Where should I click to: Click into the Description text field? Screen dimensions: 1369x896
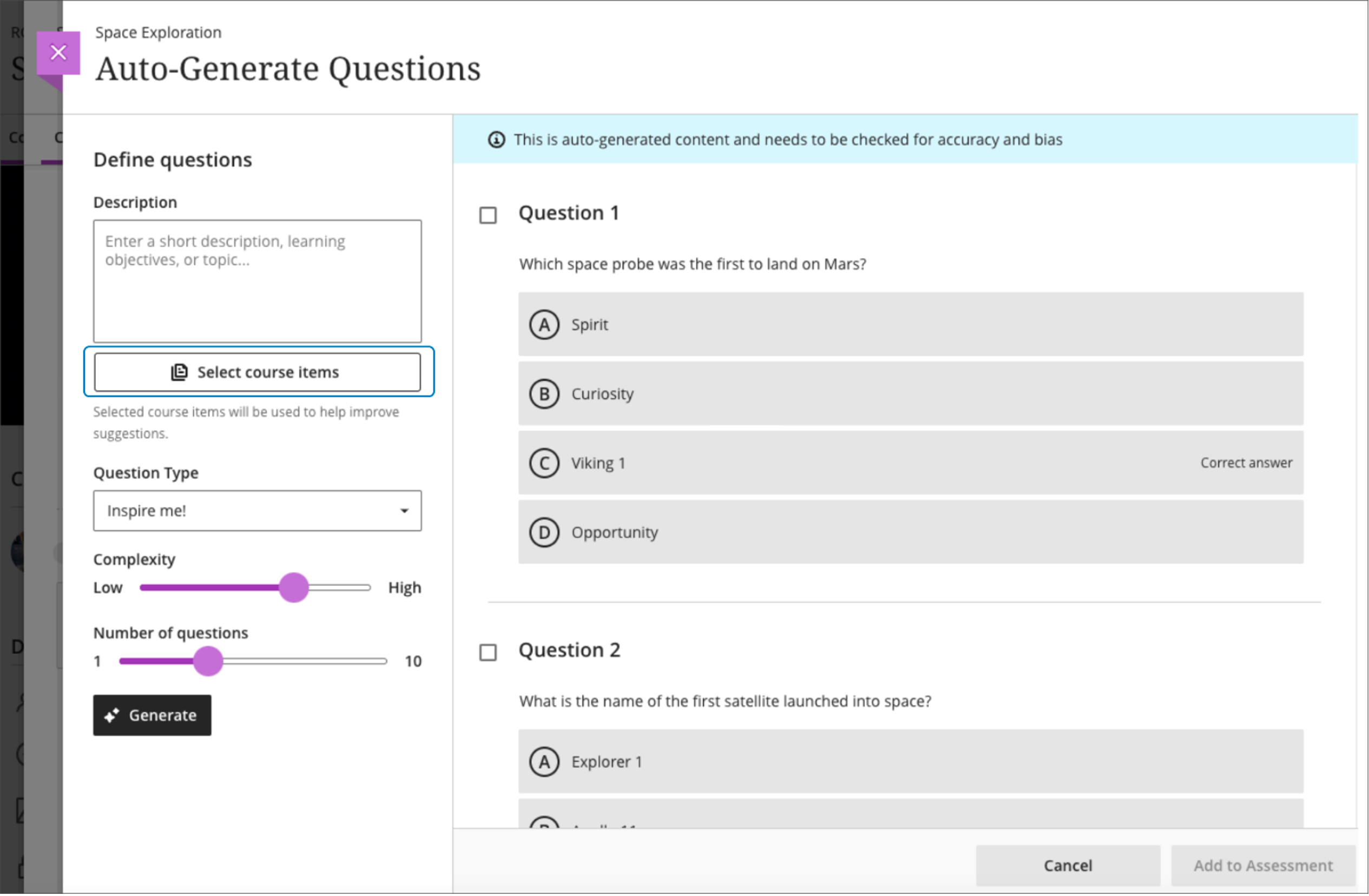click(257, 281)
